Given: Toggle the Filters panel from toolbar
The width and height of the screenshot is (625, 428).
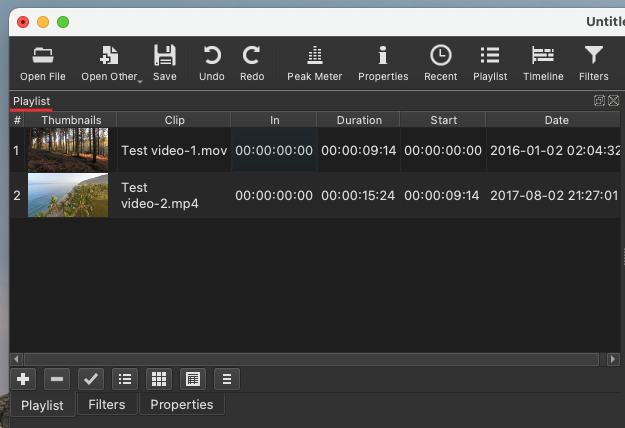Looking at the screenshot, I should click(594, 62).
